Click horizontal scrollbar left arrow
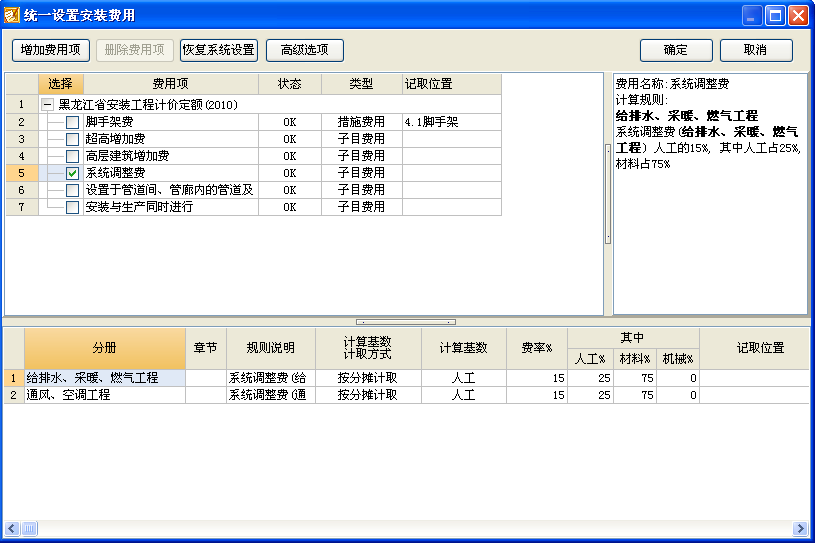 (12, 529)
